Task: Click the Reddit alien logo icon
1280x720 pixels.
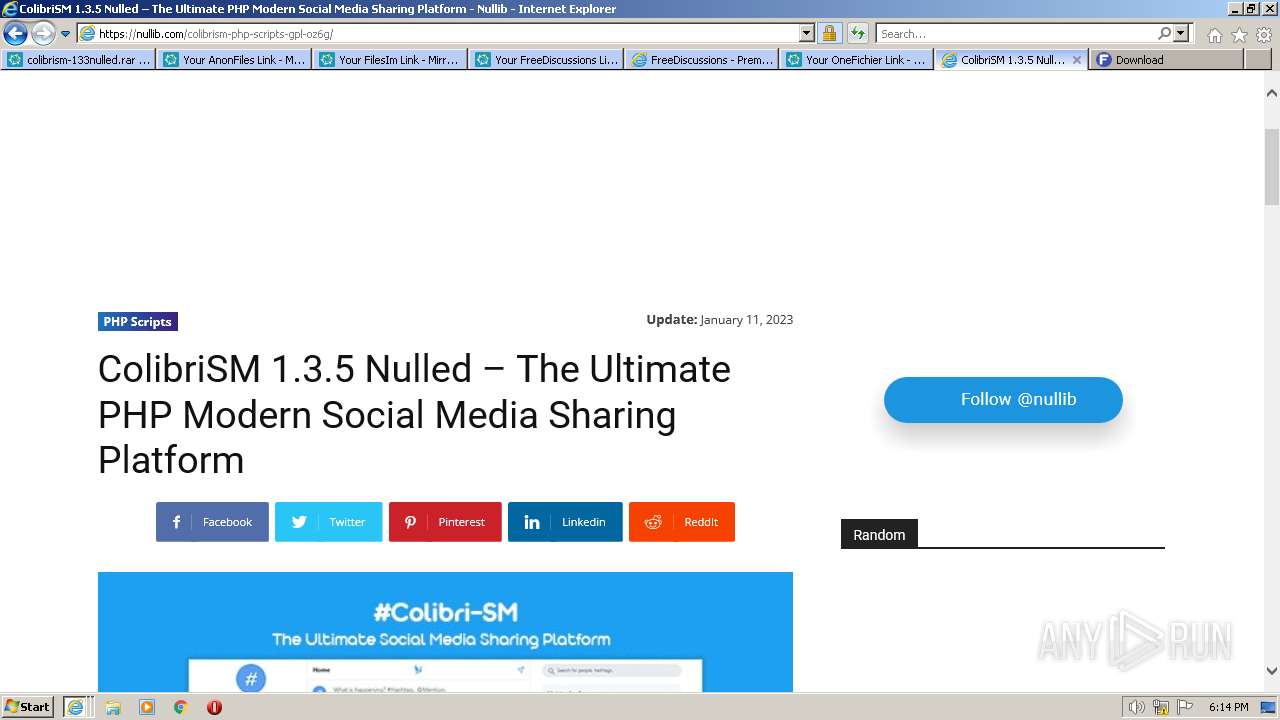Action: point(653,522)
